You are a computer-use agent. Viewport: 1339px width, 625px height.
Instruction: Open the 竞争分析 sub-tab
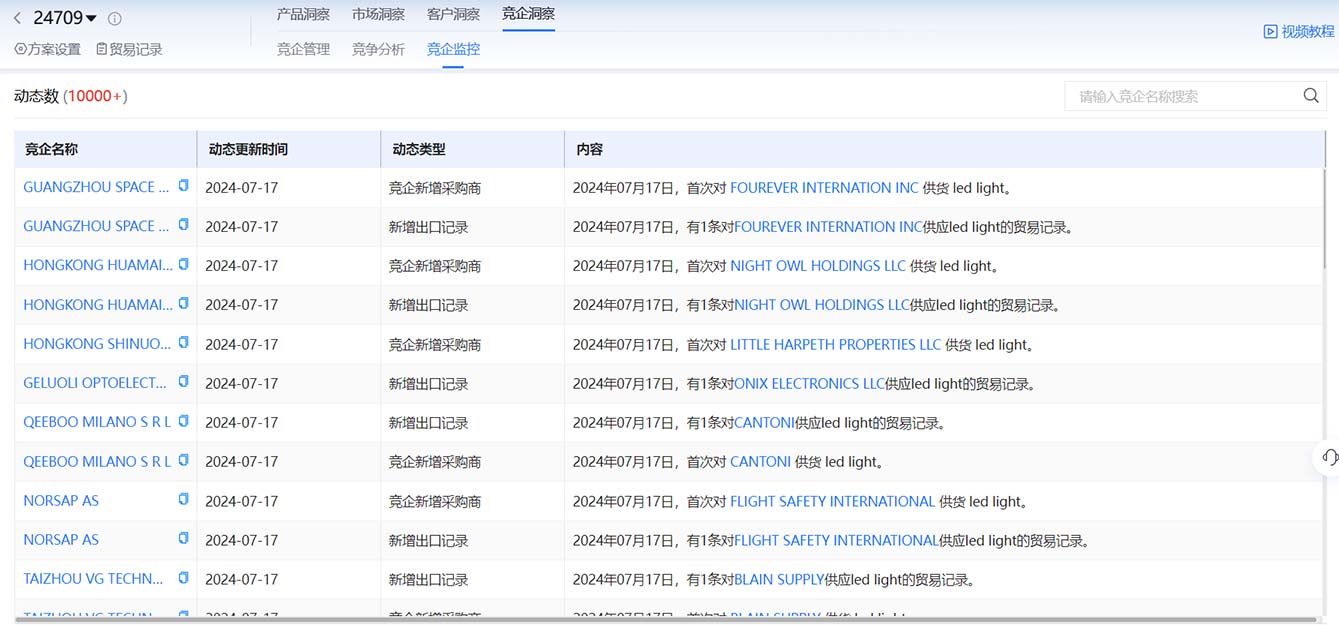coord(378,49)
